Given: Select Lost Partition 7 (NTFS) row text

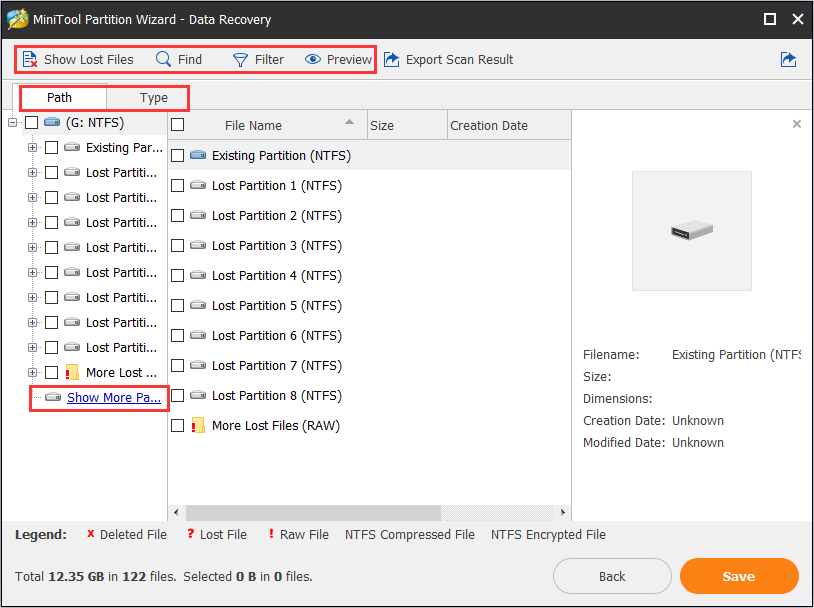Looking at the screenshot, I should (277, 366).
